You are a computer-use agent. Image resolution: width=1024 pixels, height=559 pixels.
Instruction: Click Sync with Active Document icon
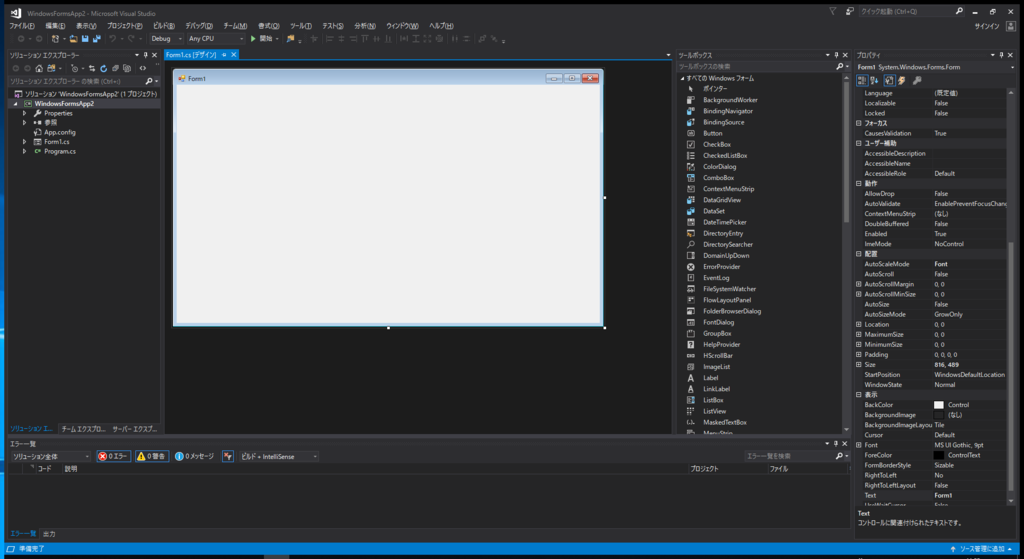92,69
